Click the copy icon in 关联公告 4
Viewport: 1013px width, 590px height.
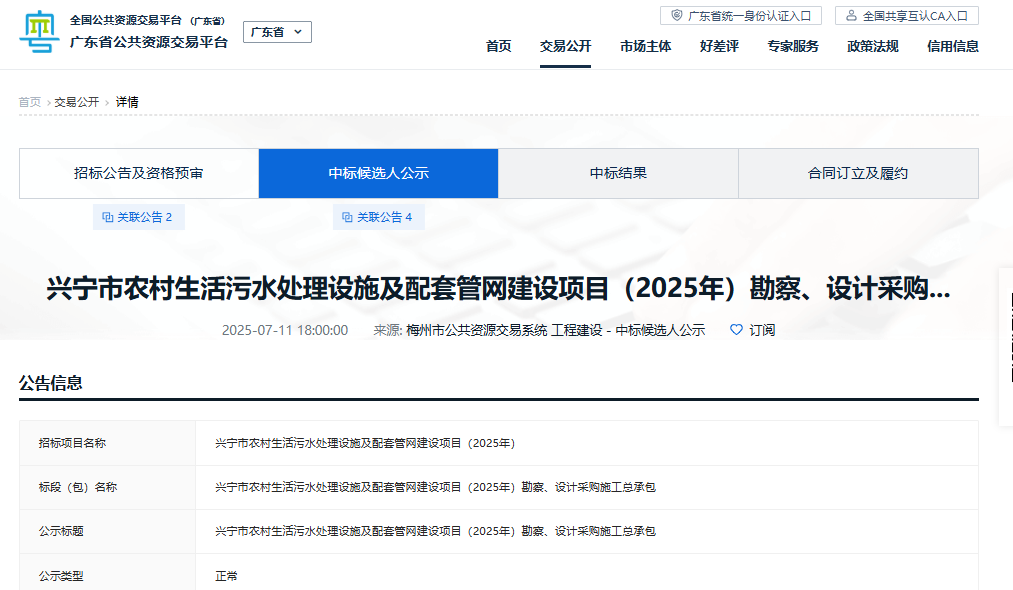tap(348, 217)
